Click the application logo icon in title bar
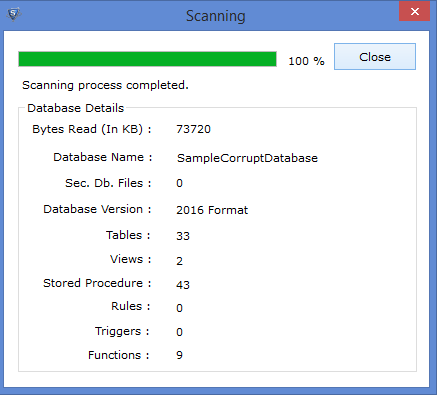Image resolution: width=437 pixels, height=395 pixels. (14, 14)
